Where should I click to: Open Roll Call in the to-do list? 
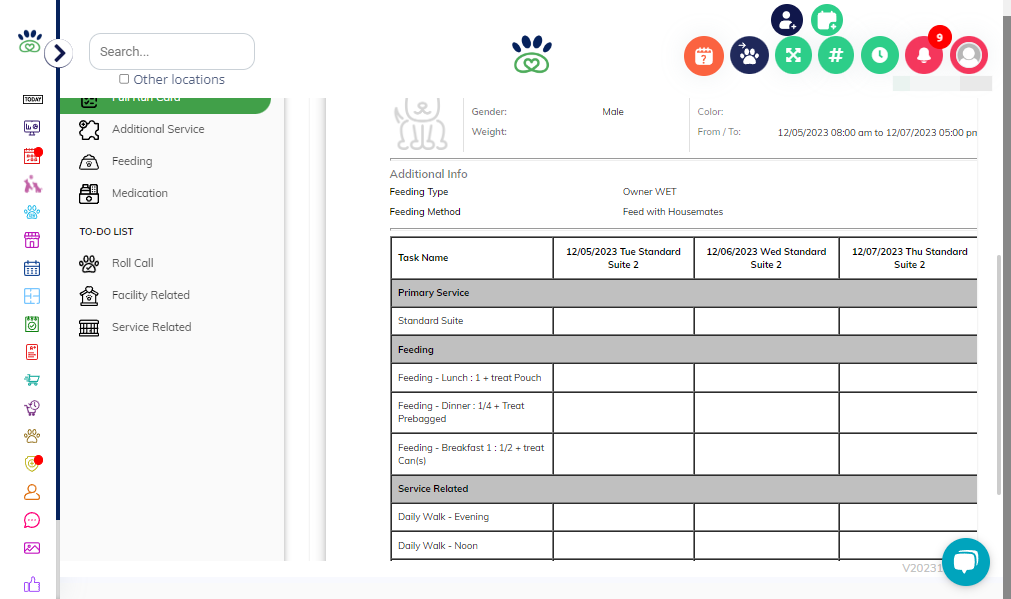pyautogui.click(x=133, y=263)
